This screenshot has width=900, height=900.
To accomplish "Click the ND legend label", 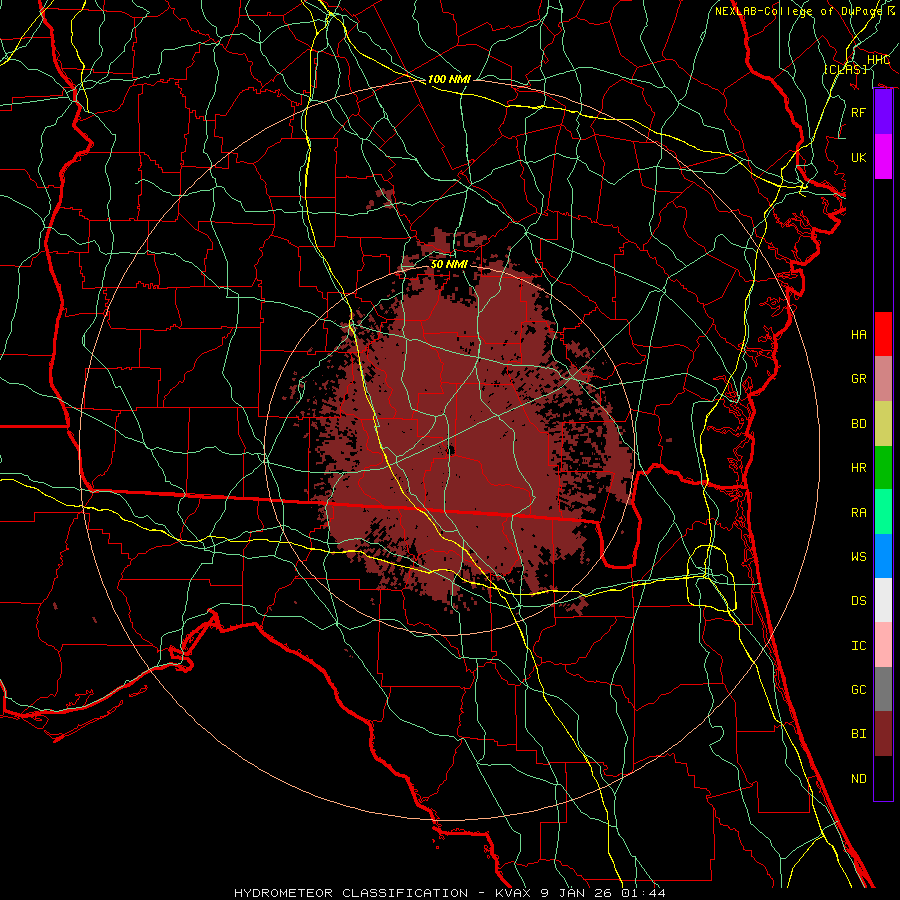I will pos(859,779).
